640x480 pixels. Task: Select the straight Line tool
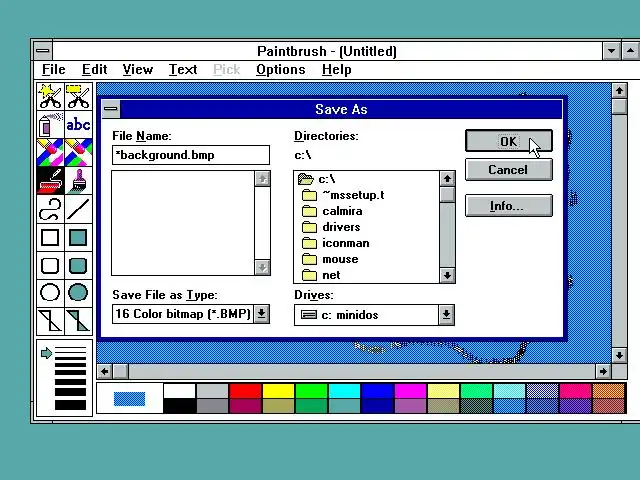tap(78, 209)
